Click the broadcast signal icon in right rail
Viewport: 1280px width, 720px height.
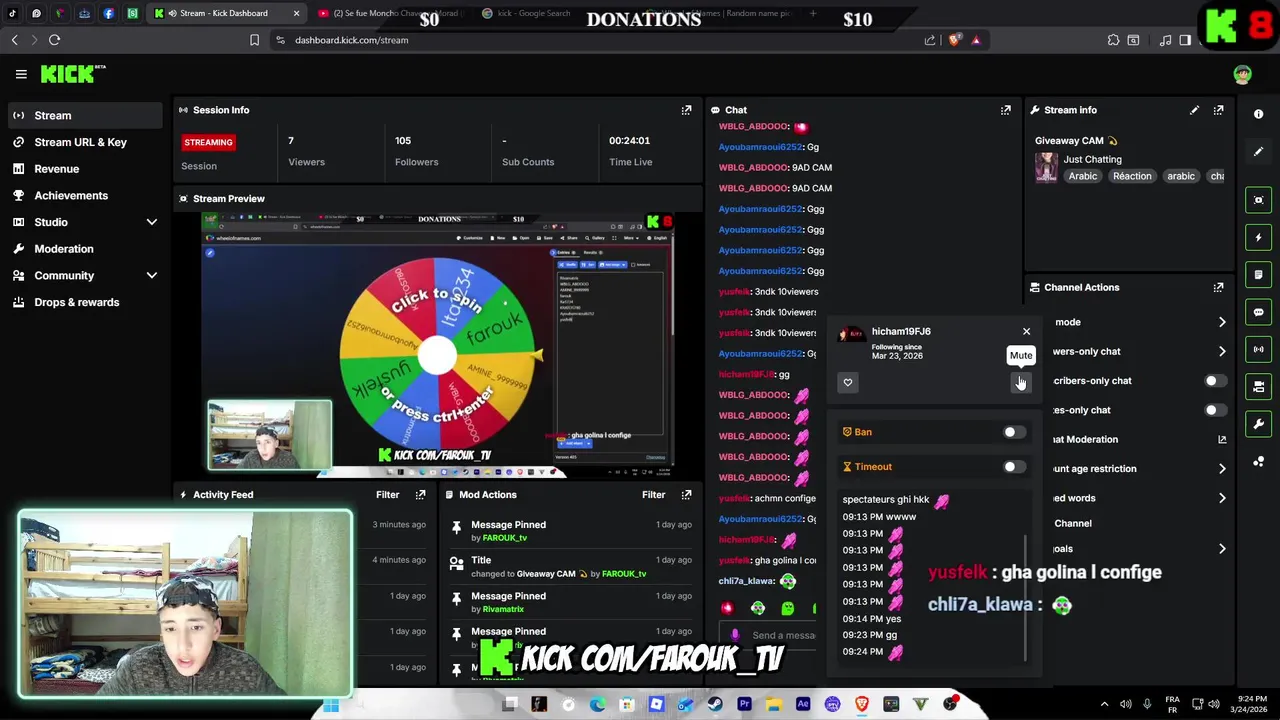pyautogui.click(x=1258, y=349)
